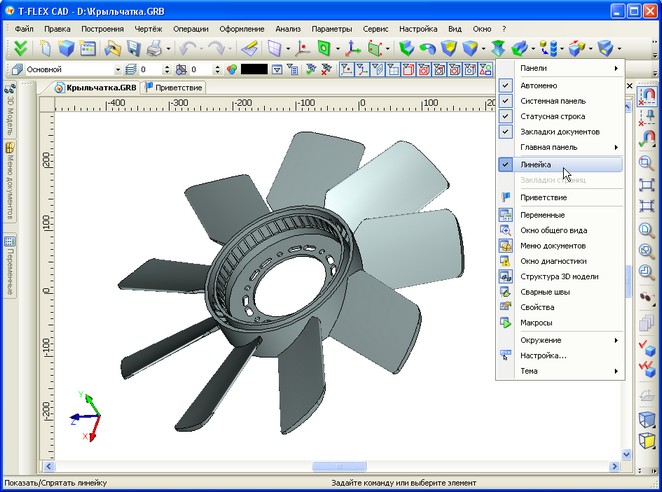Select the local coordinate system icon
662x492 pixels.
pos(352,49)
